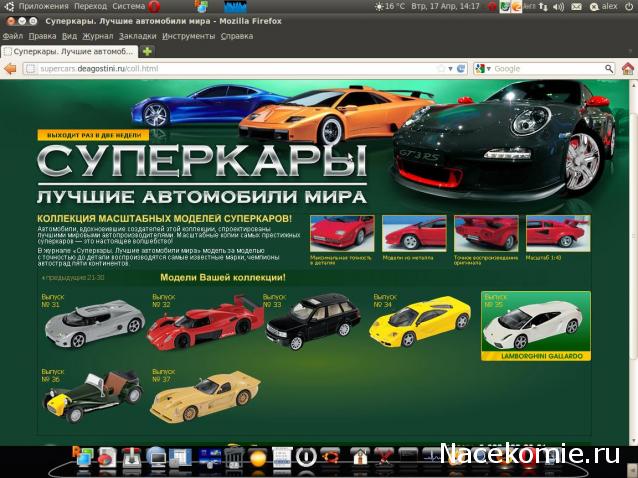Open issue № 37 beige race car

pos(205,396)
